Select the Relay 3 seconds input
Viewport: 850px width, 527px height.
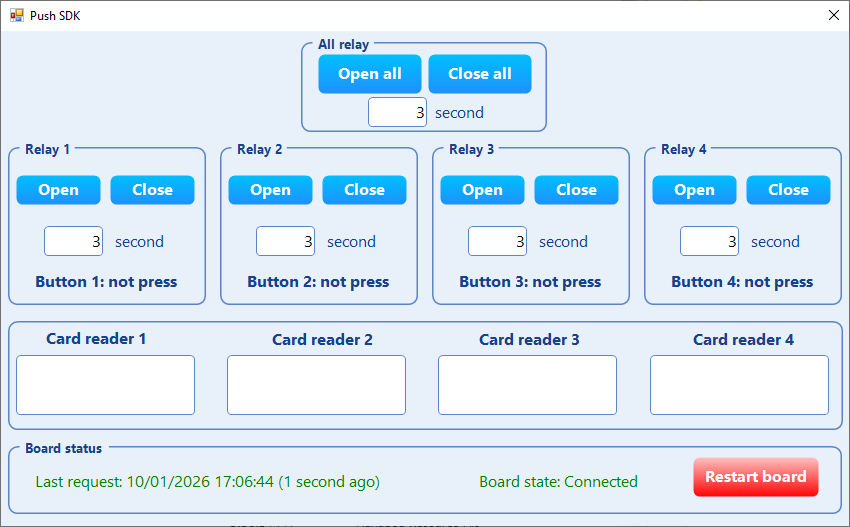(x=497, y=241)
